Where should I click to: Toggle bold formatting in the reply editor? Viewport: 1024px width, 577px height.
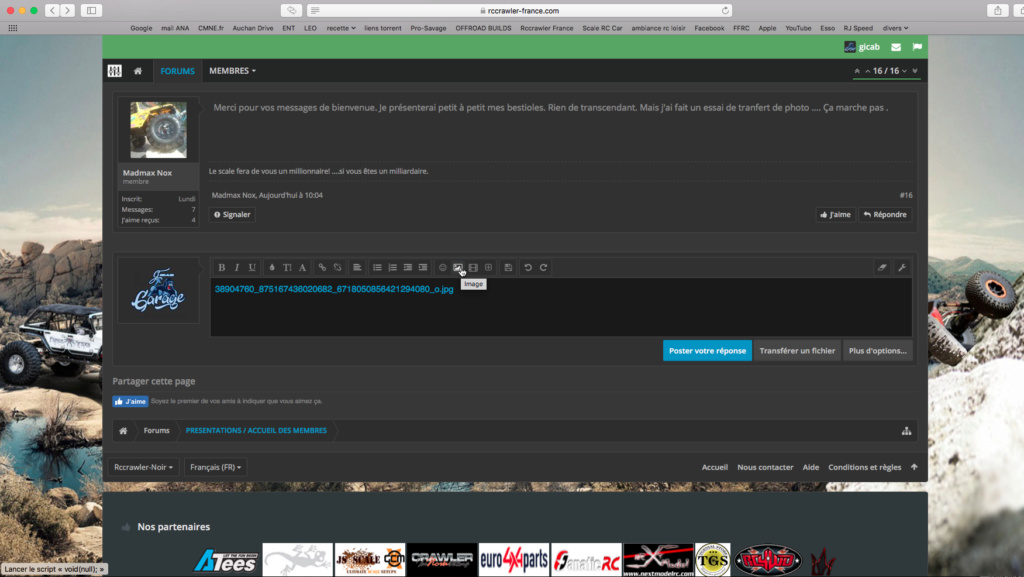(222, 267)
